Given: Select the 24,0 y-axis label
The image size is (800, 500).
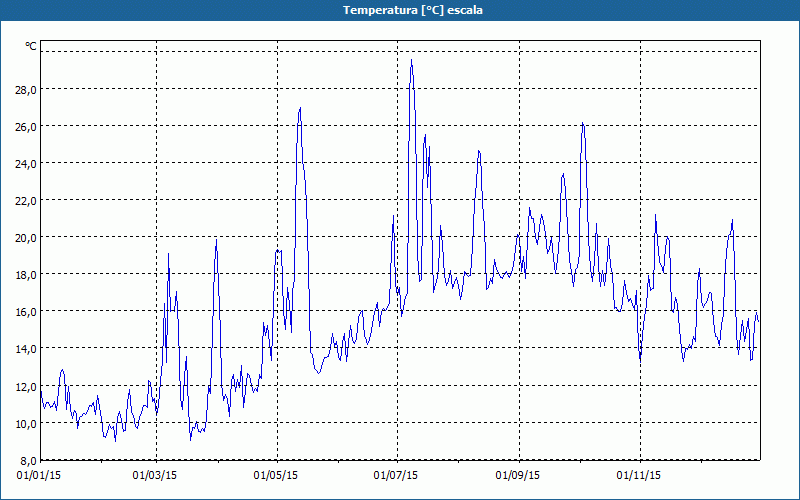Looking at the screenshot, I should point(26,164).
